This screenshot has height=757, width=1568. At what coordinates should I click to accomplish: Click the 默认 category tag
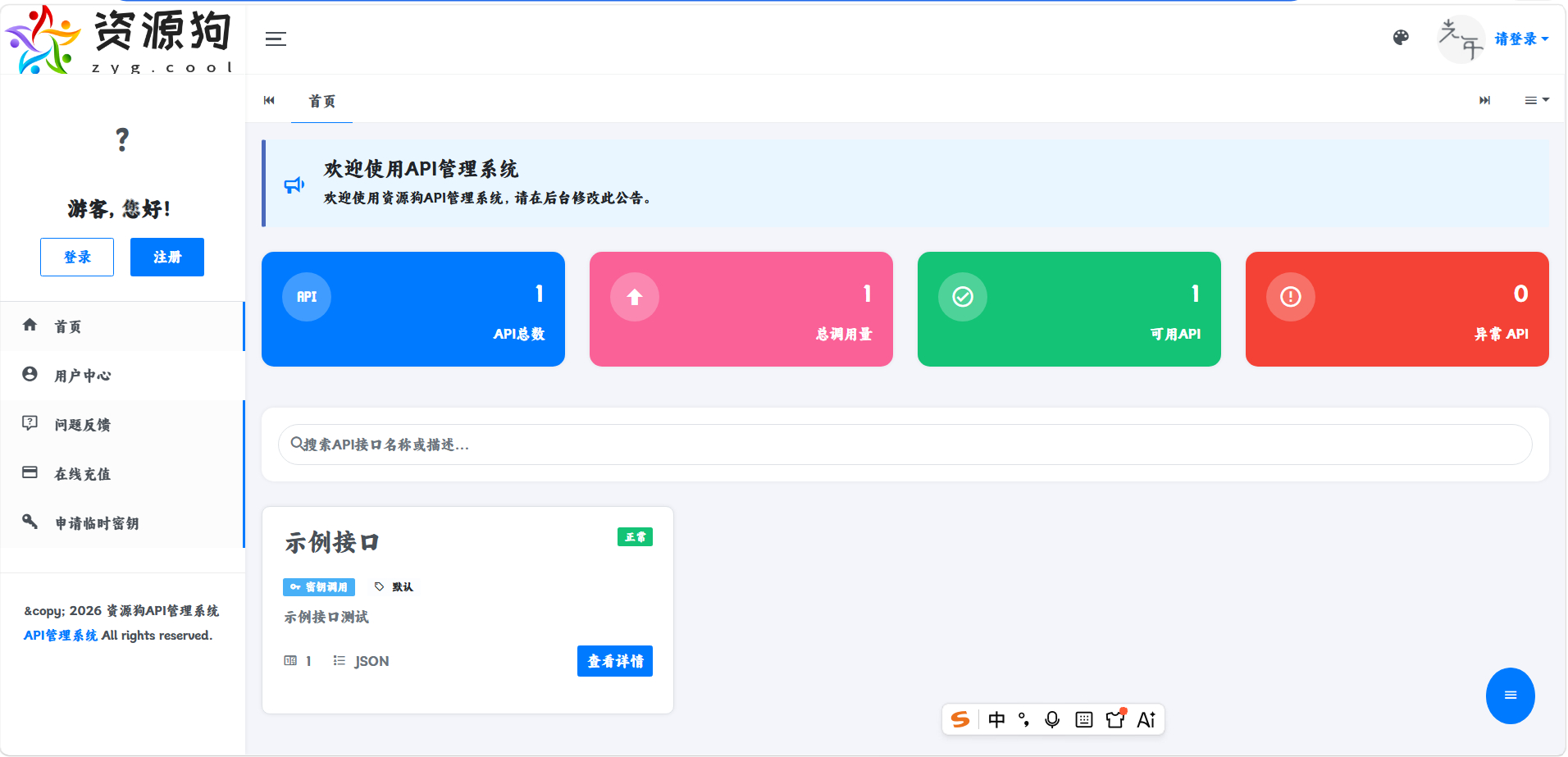[x=394, y=587]
